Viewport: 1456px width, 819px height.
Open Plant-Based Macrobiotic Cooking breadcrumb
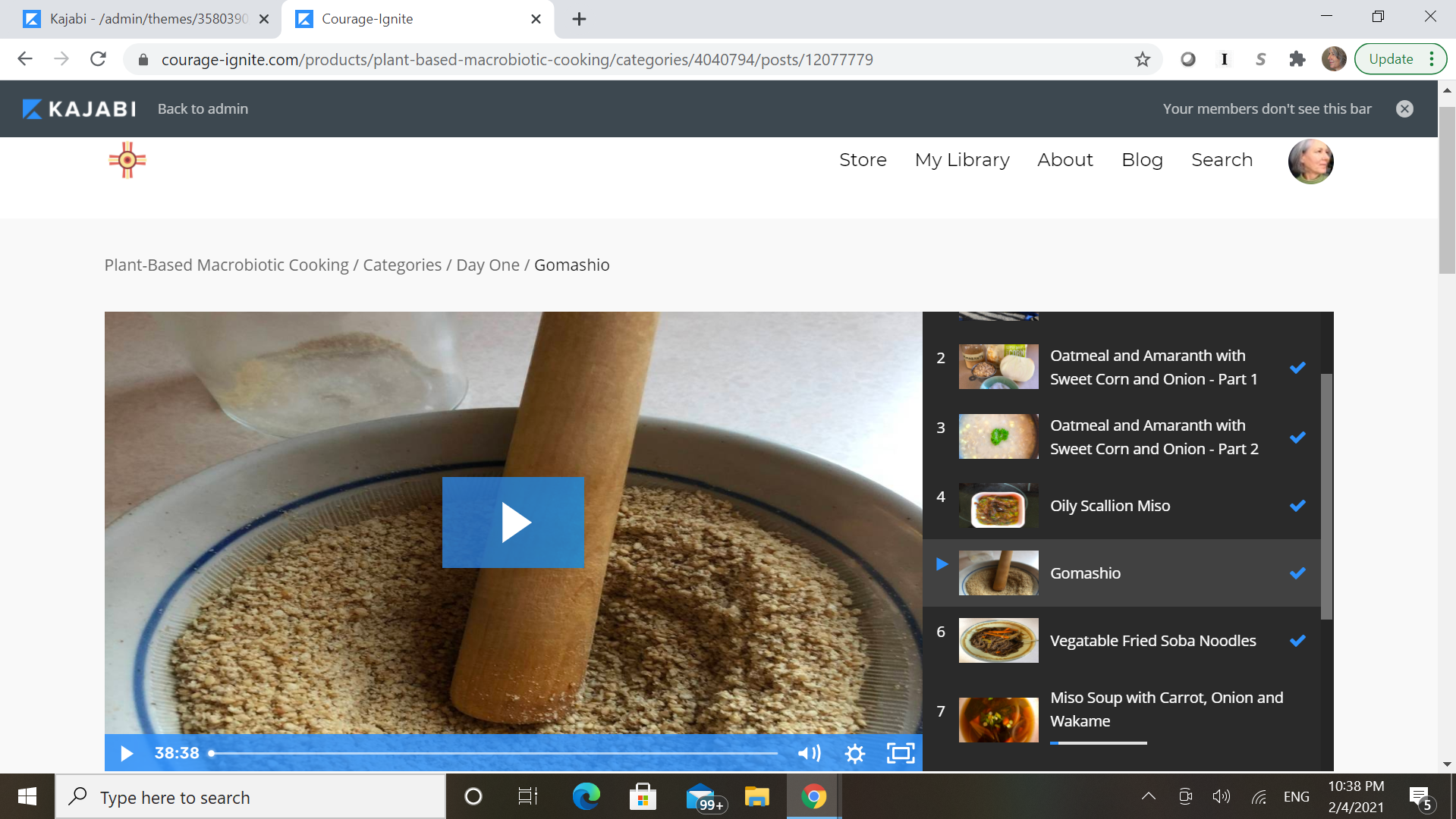[226, 265]
